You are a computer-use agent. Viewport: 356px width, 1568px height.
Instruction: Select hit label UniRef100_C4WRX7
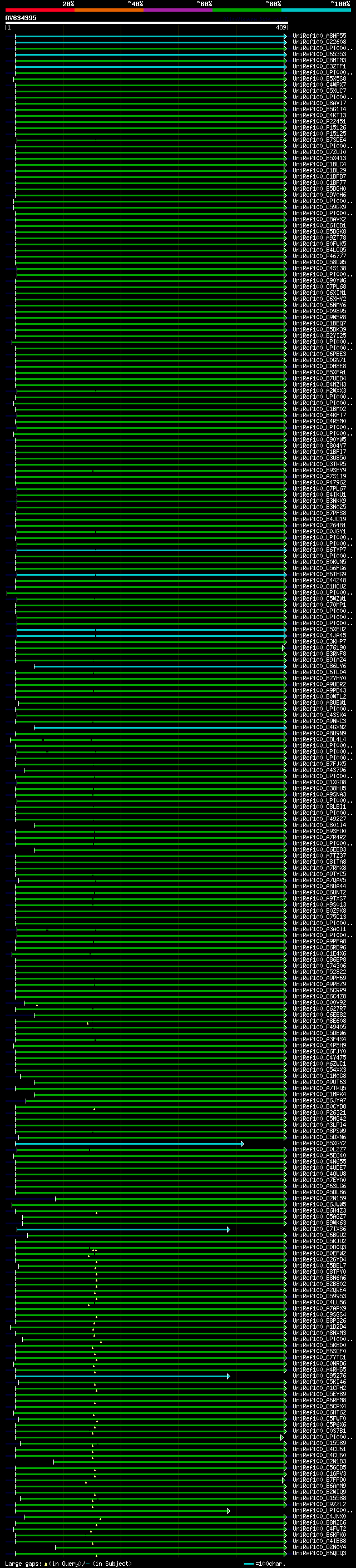[x=319, y=85]
